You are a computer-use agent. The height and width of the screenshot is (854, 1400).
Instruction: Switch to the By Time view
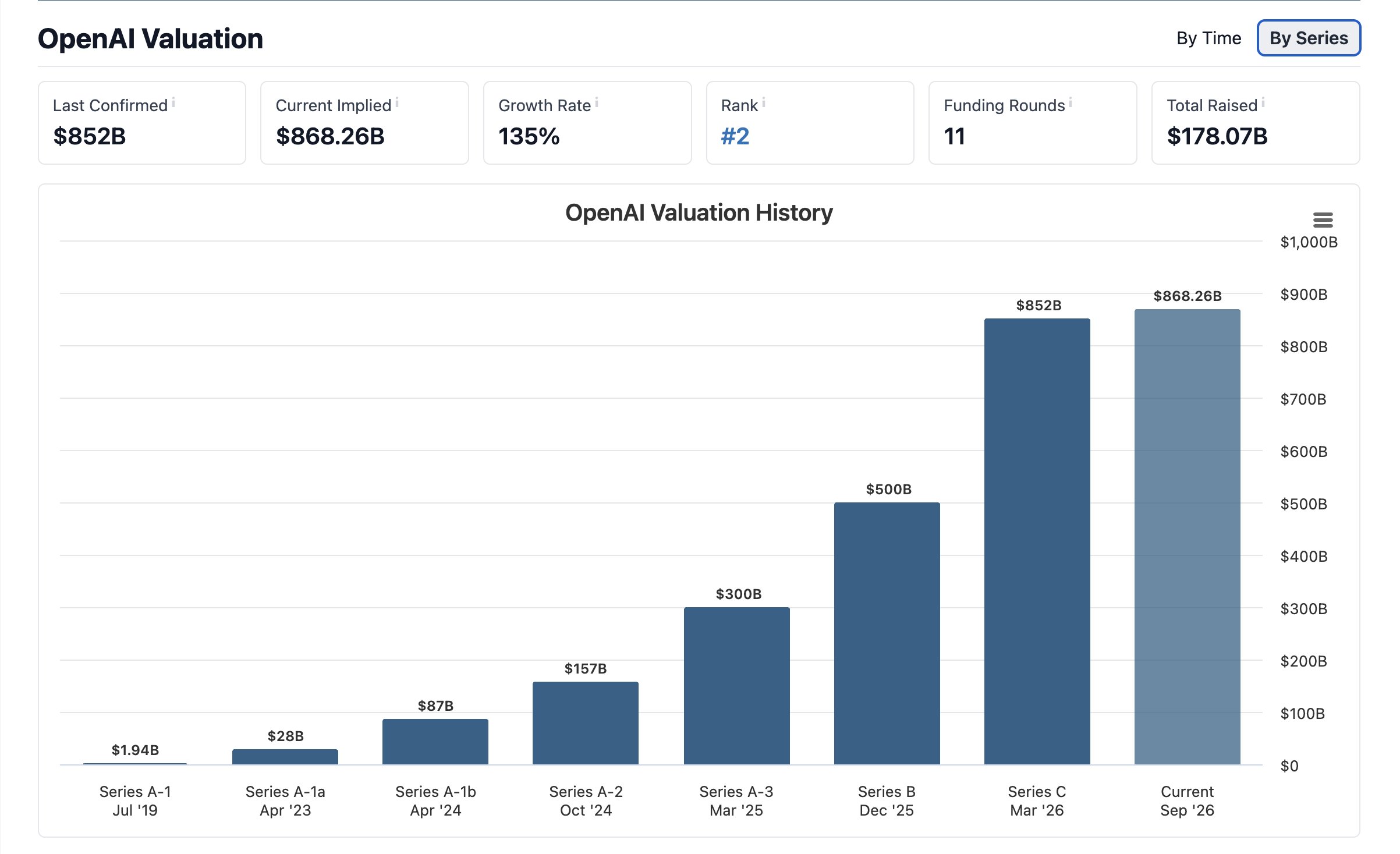(1208, 38)
